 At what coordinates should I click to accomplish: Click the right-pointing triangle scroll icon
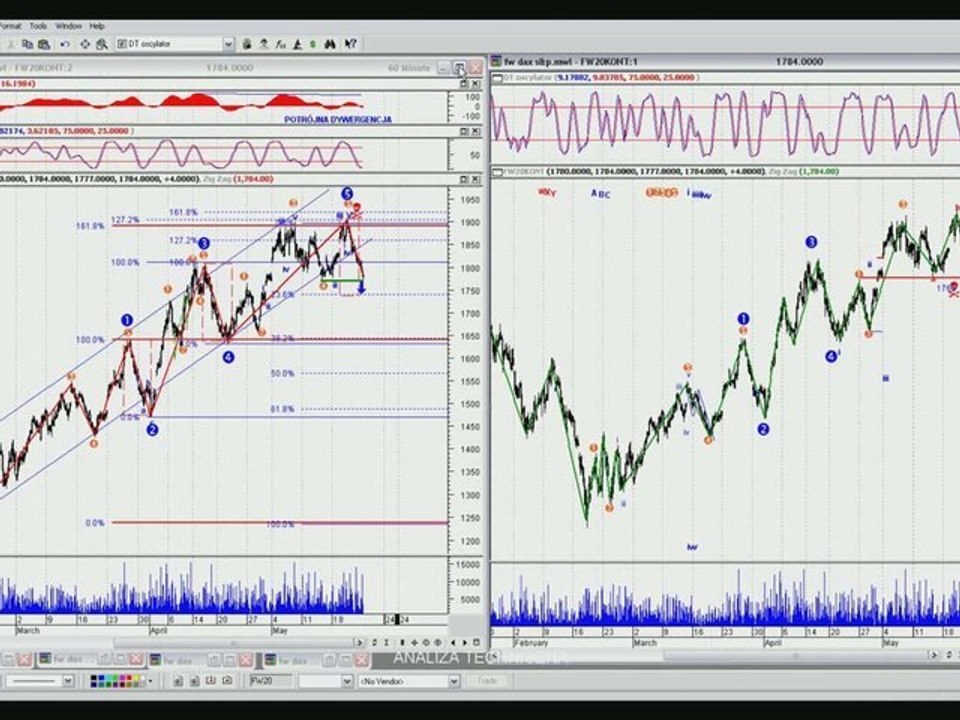tap(464, 643)
